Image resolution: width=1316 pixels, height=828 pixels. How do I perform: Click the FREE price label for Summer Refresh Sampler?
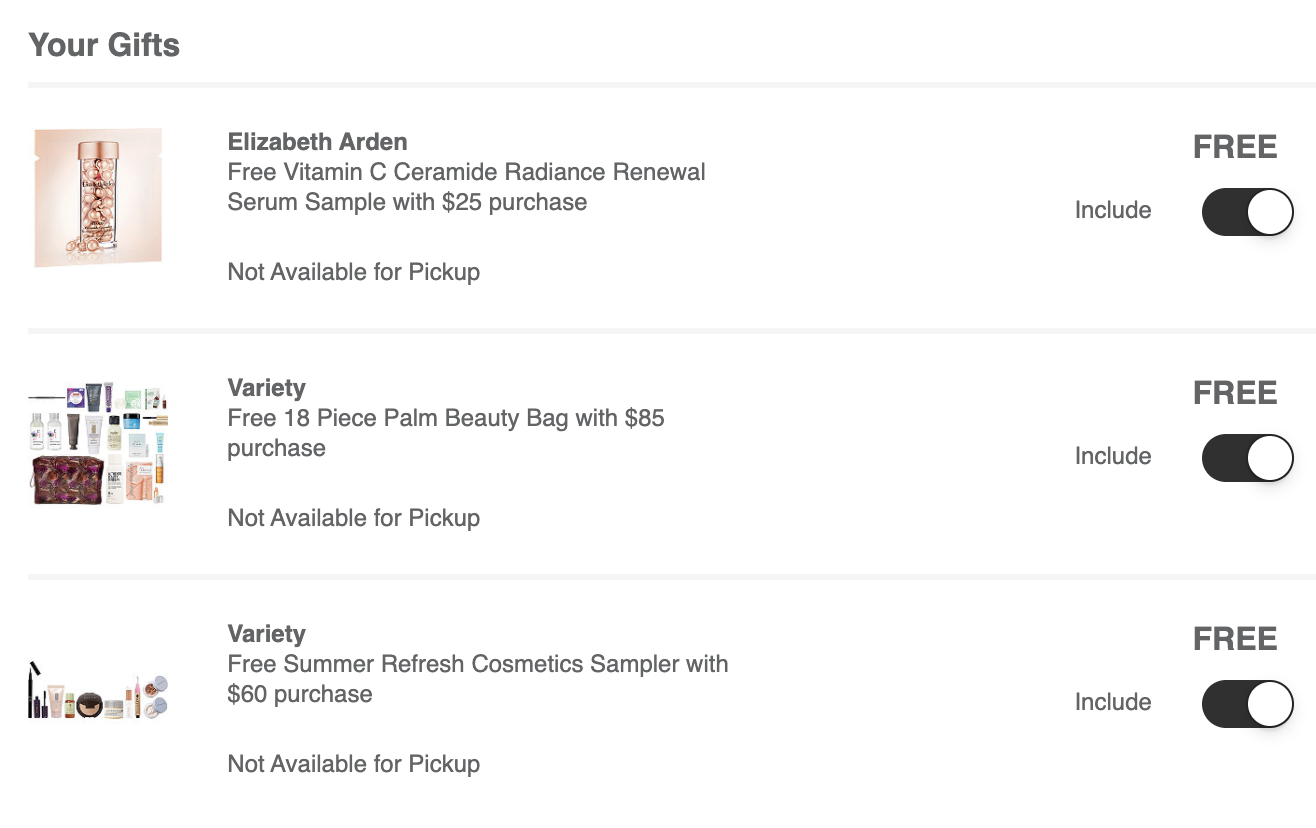[1235, 639]
